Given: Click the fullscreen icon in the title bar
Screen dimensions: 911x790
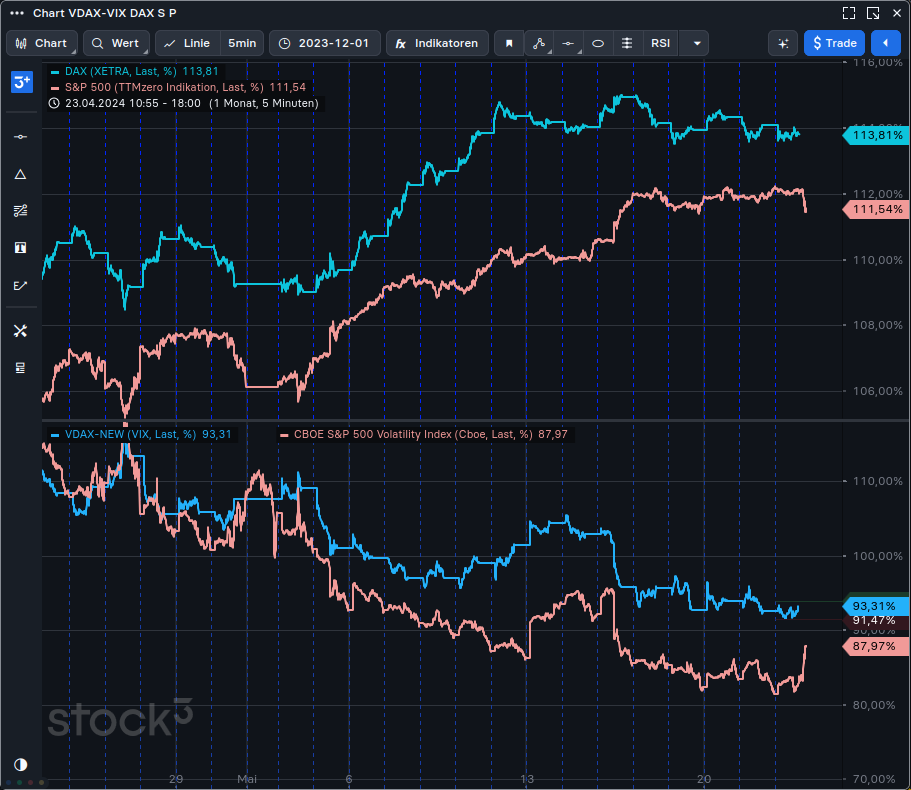Looking at the screenshot, I should pyautogui.click(x=848, y=12).
